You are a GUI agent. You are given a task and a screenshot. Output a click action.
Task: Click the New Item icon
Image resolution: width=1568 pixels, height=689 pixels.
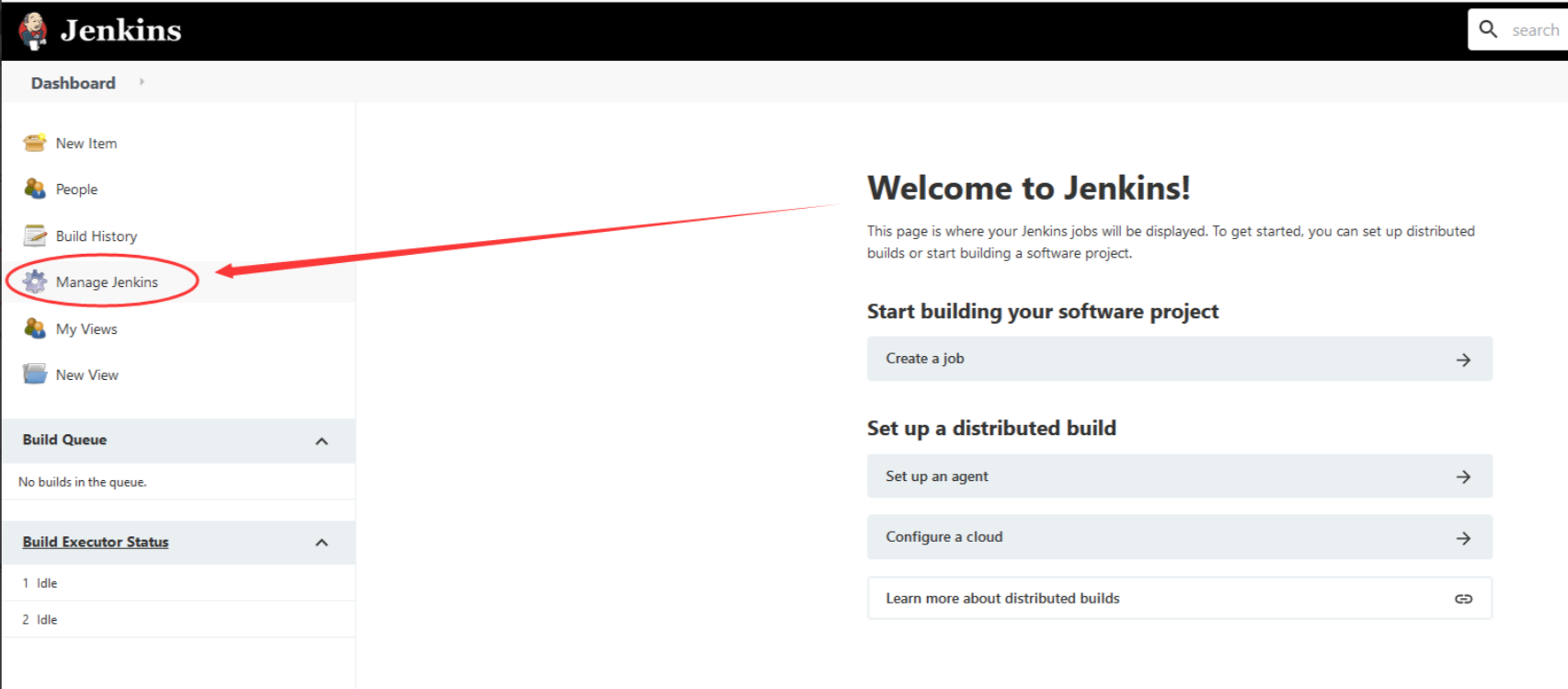pos(35,143)
